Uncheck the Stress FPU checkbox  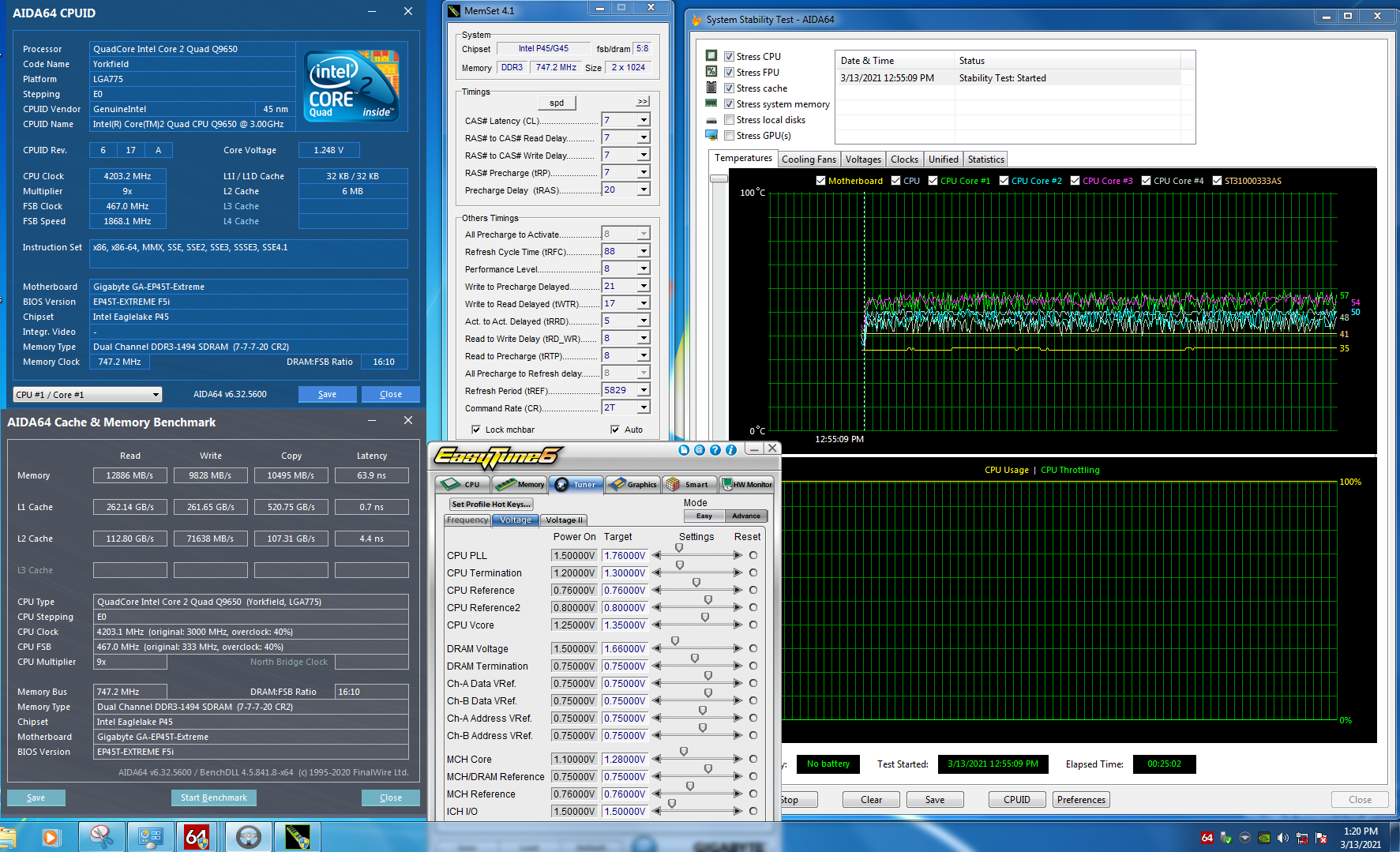(730, 72)
